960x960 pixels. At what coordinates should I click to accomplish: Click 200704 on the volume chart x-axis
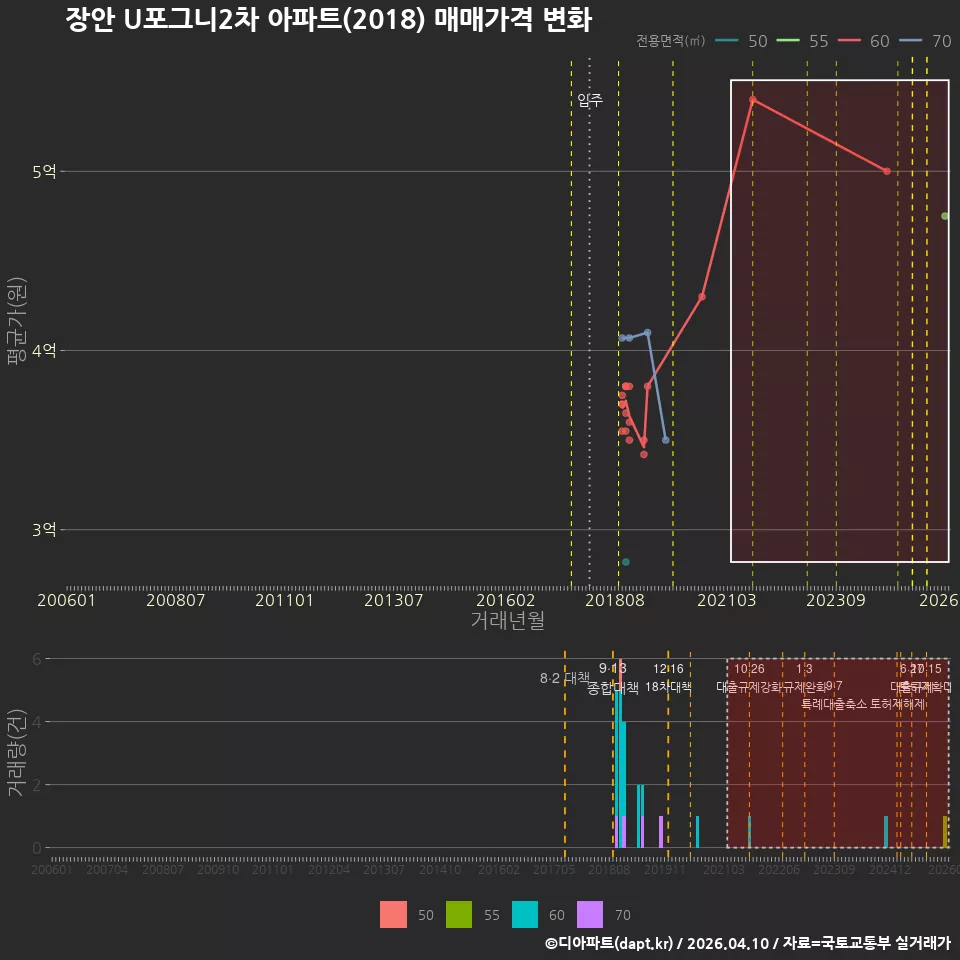[x=107, y=869]
